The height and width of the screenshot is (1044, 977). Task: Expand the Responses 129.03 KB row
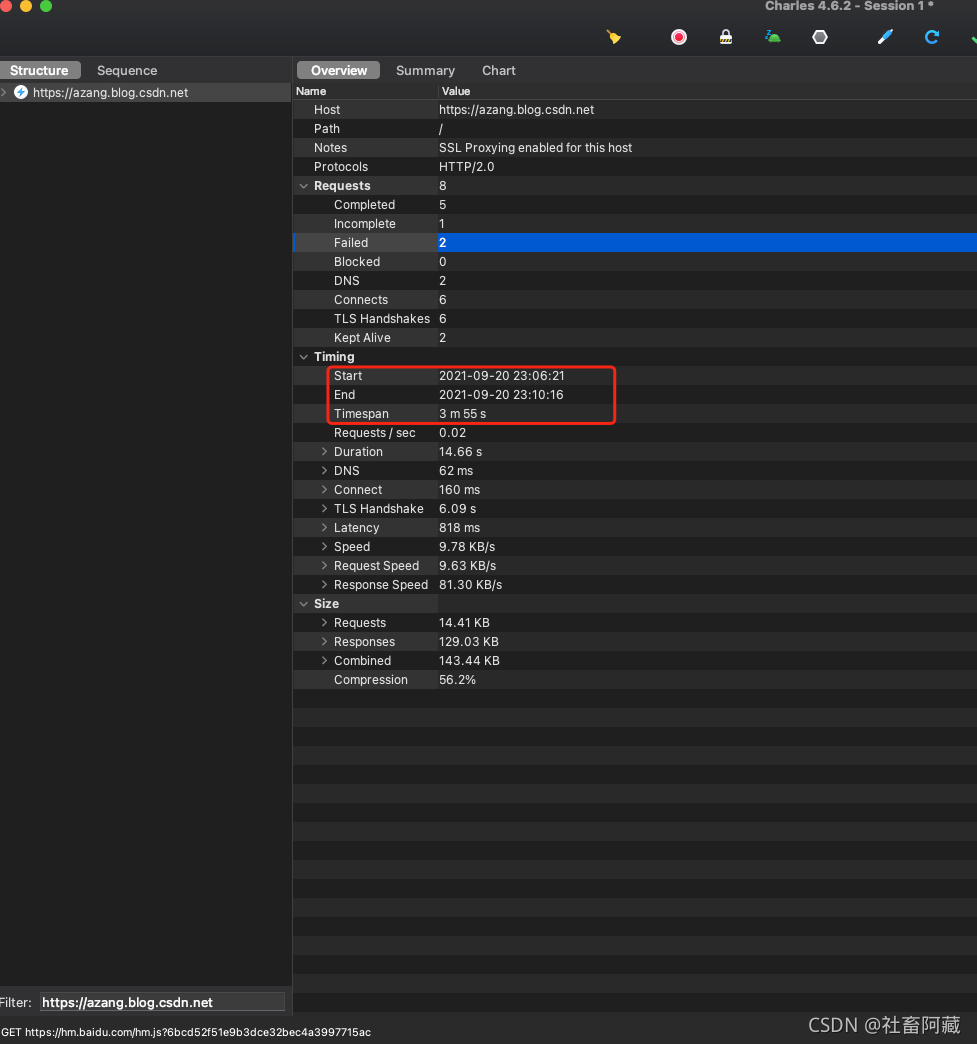324,642
